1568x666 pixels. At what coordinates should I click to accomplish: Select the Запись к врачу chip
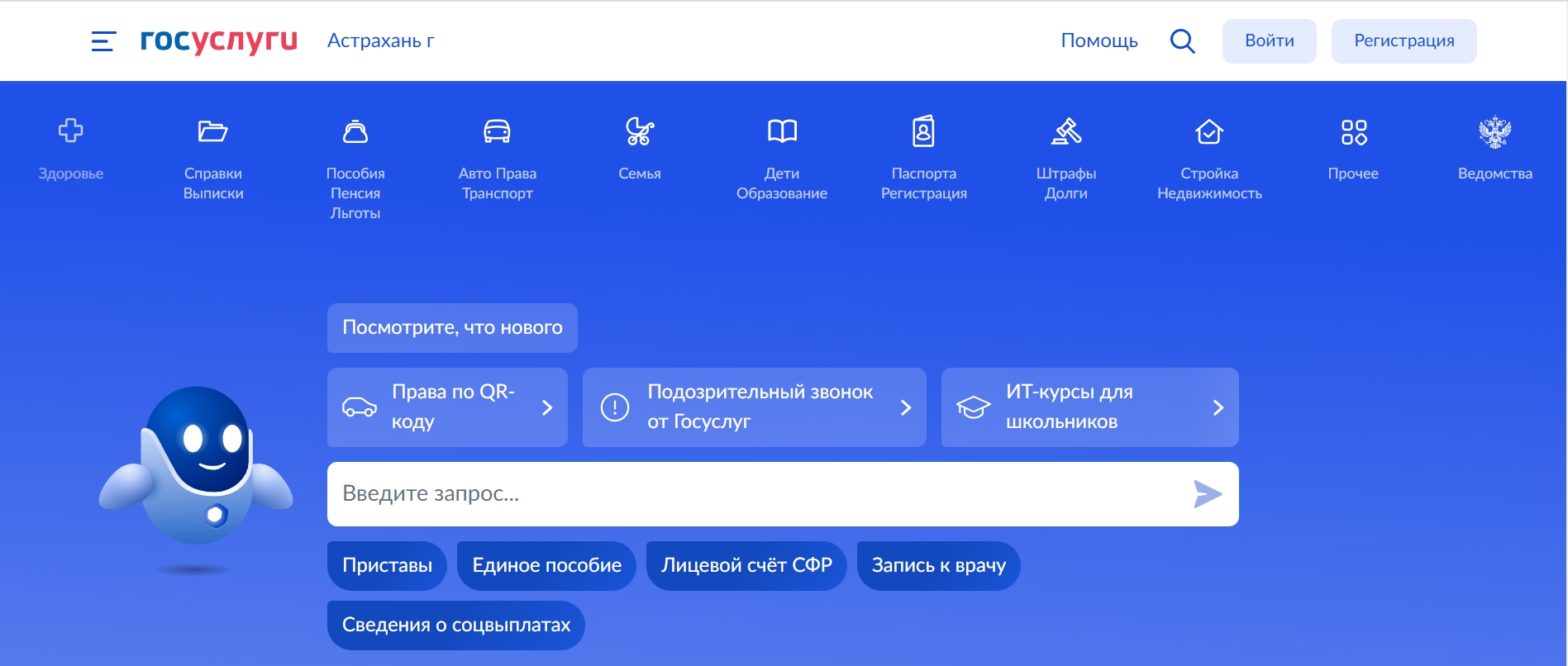939,566
